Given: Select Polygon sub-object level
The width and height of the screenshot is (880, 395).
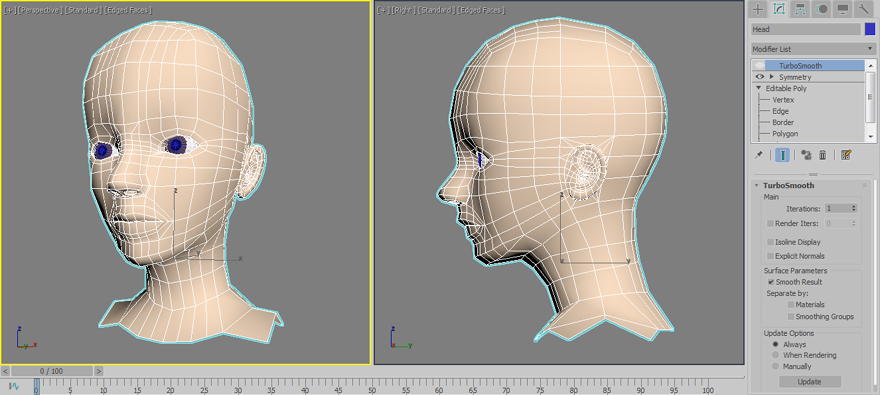Looking at the screenshot, I should pyautogui.click(x=785, y=134).
